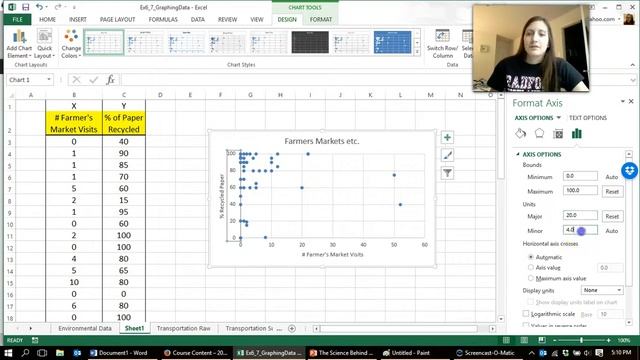Click the Chart Elements plus button
The width and height of the screenshot is (640, 360).
tap(447, 138)
